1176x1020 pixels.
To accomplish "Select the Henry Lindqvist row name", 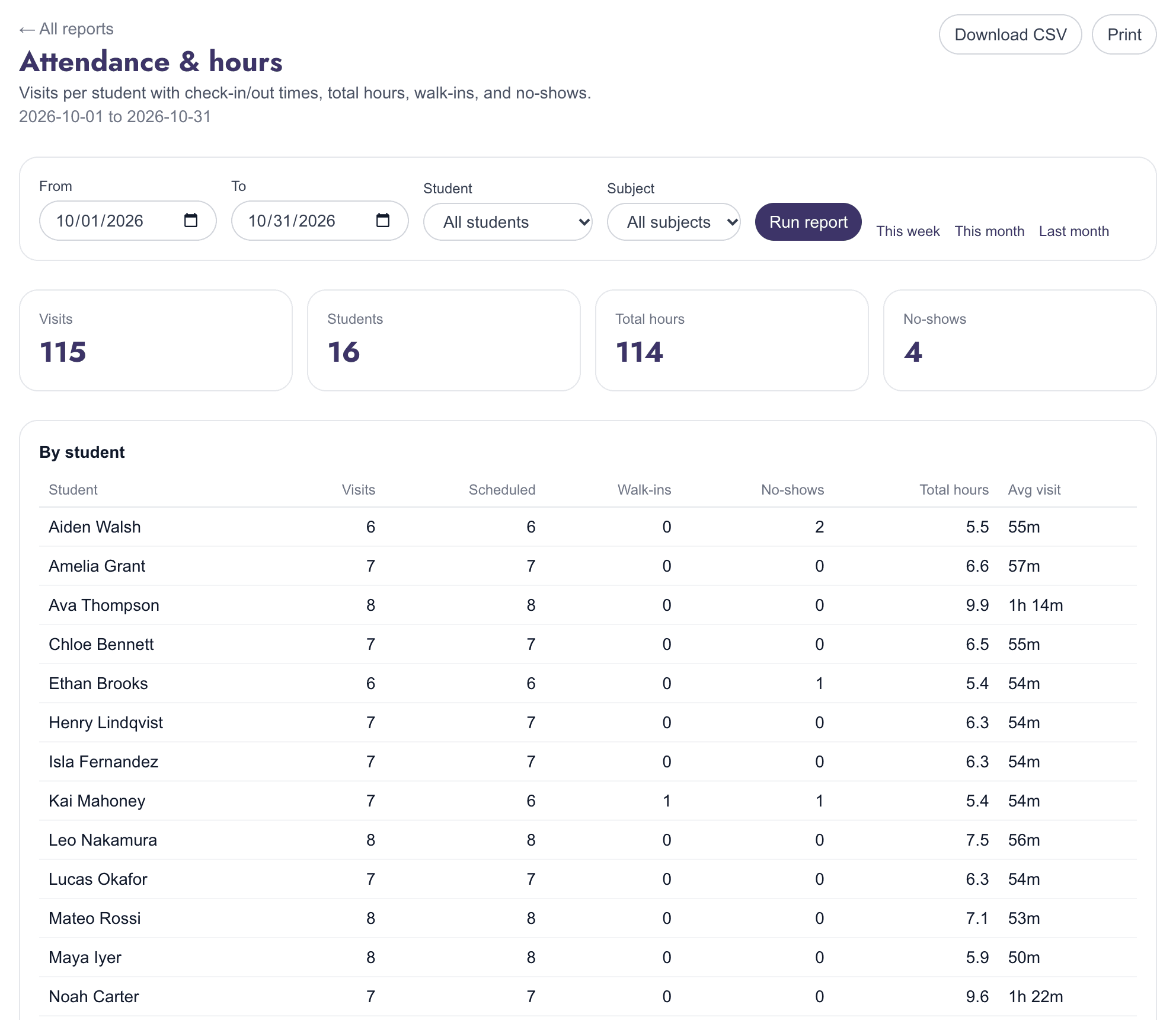I will coord(106,723).
